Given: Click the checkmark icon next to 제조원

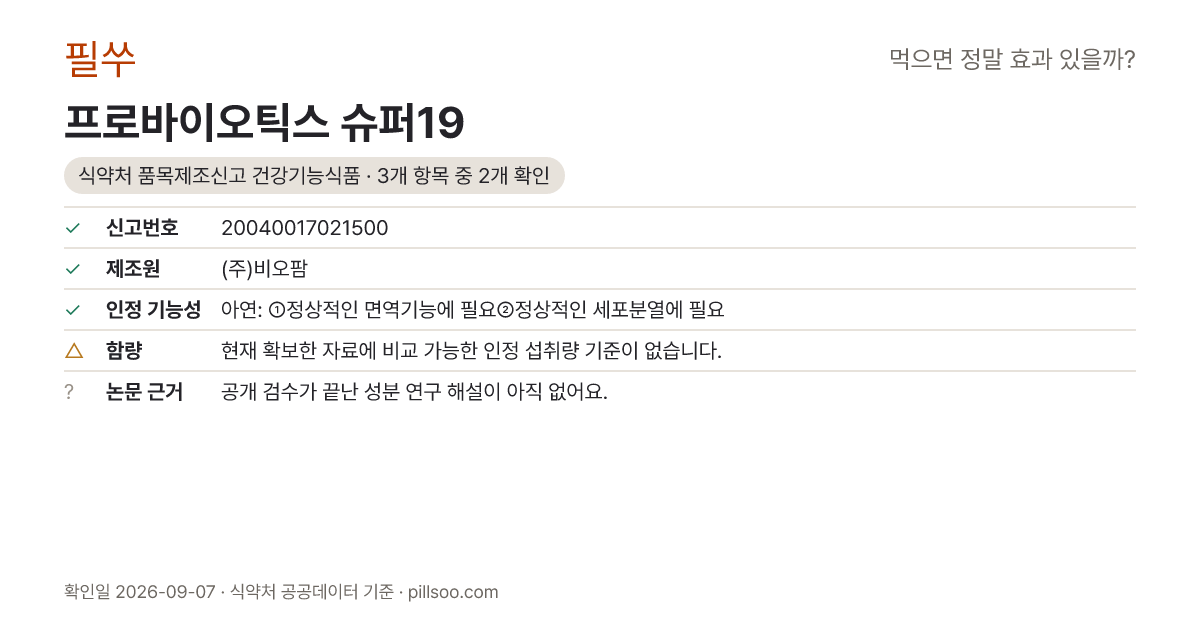Looking at the screenshot, I should point(72,269).
